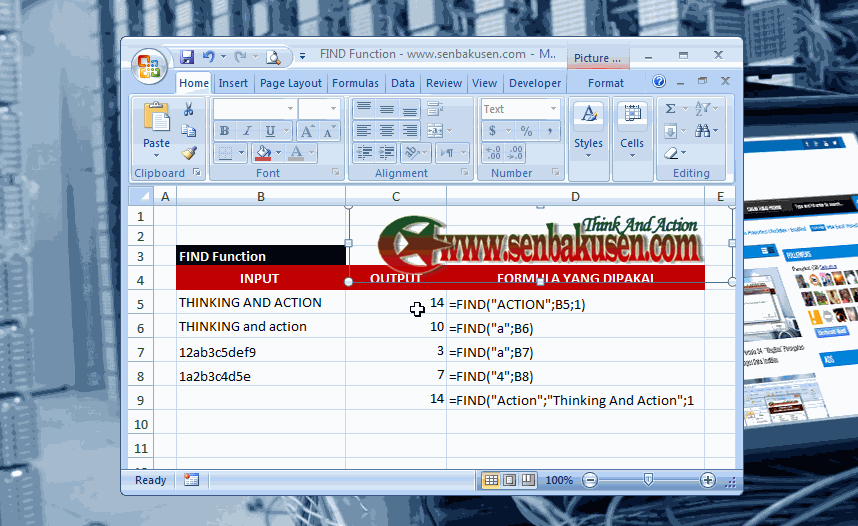Click Increase Decimal button
This screenshot has width=858, height=526.
493,153
